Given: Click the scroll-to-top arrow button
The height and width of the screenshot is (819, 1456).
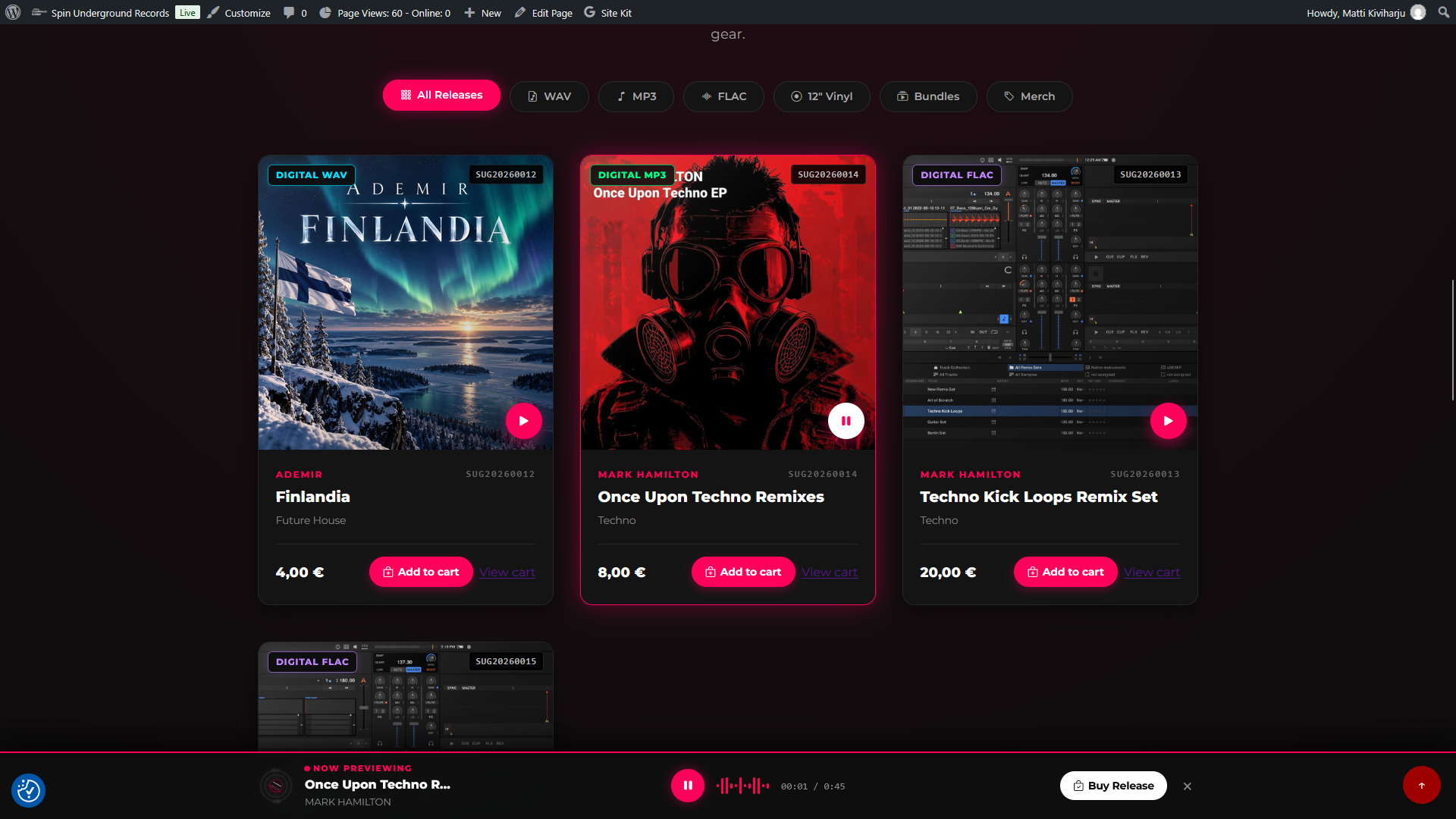Looking at the screenshot, I should click(x=1422, y=785).
